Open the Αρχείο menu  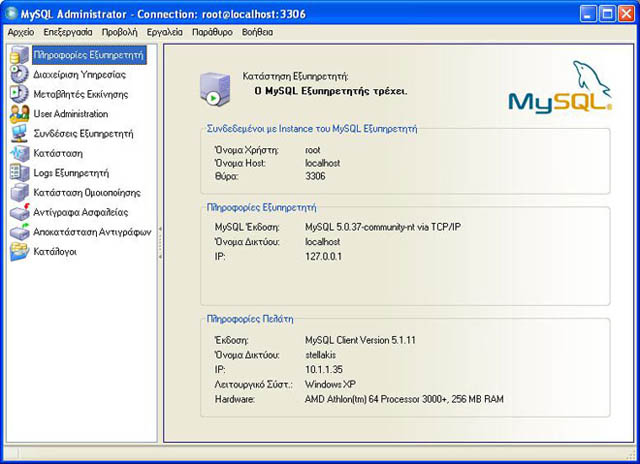(21, 32)
